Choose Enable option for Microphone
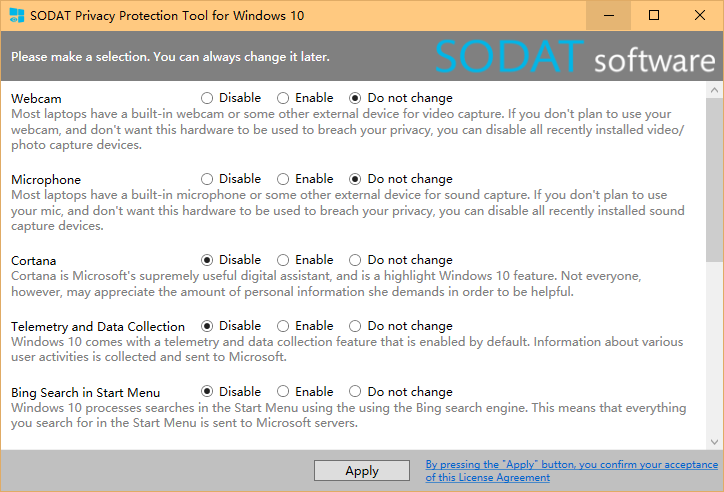The height and width of the screenshot is (492, 724). tap(283, 179)
